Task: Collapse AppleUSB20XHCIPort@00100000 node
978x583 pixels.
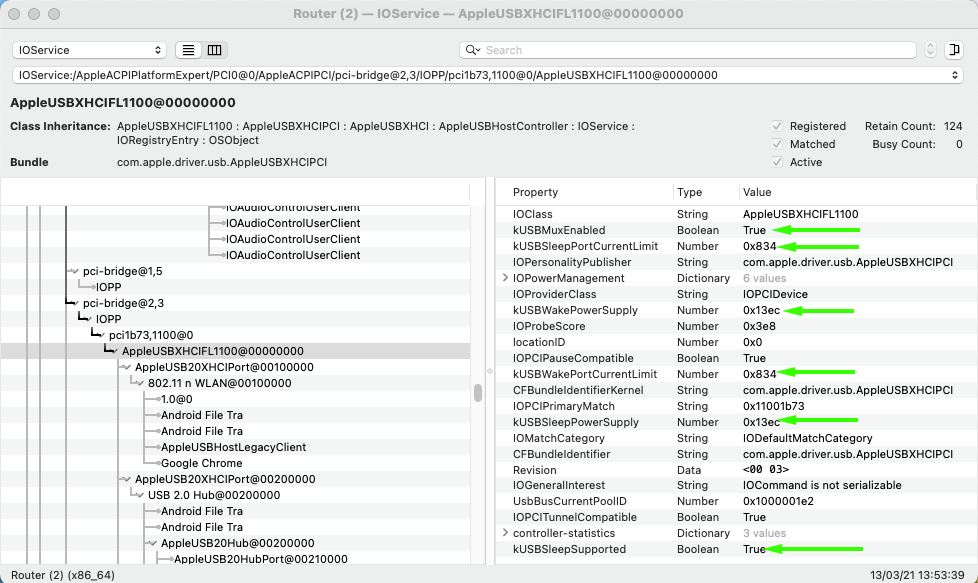Action: click(x=127, y=367)
